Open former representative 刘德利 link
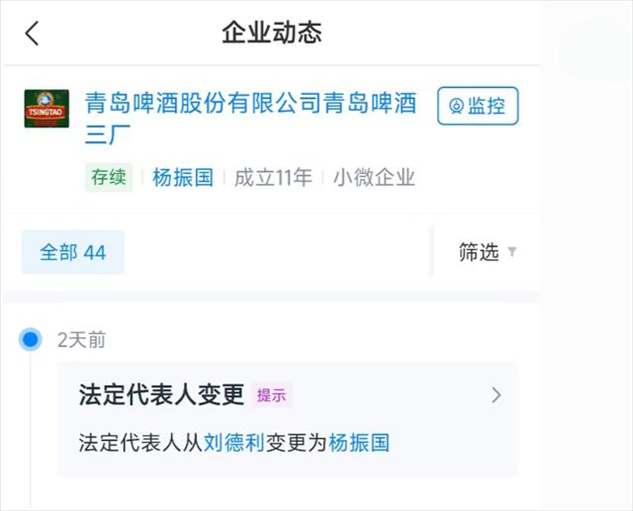 click(x=234, y=442)
